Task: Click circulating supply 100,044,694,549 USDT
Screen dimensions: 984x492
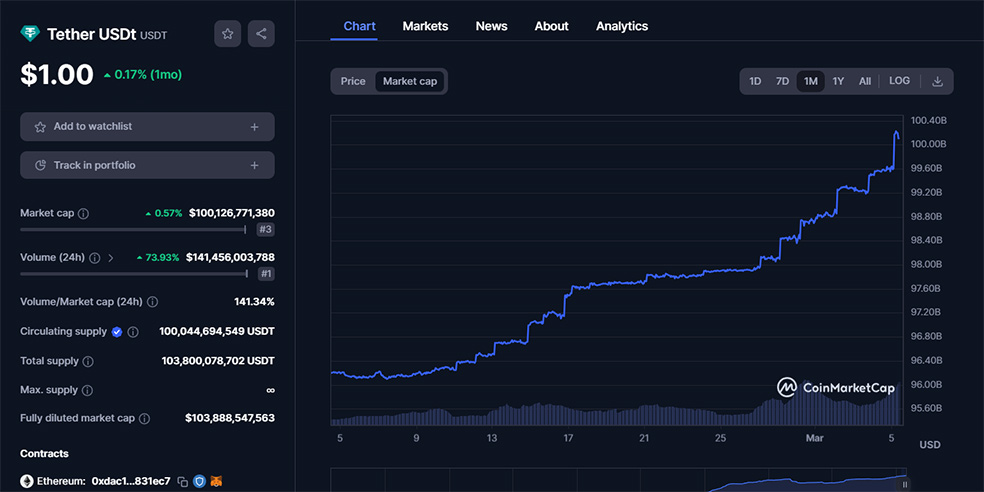Action: point(217,332)
